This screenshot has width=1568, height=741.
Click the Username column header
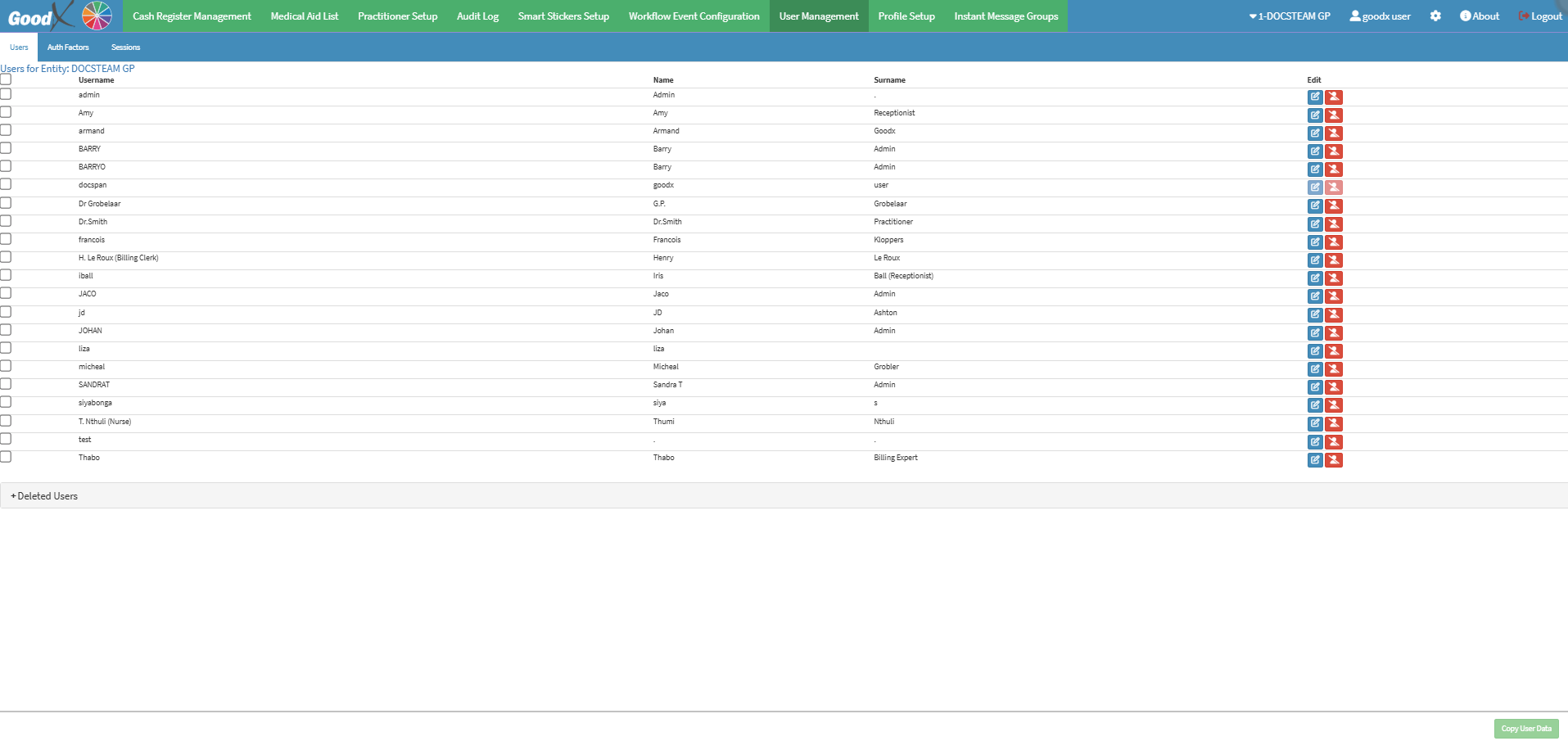click(x=96, y=80)
